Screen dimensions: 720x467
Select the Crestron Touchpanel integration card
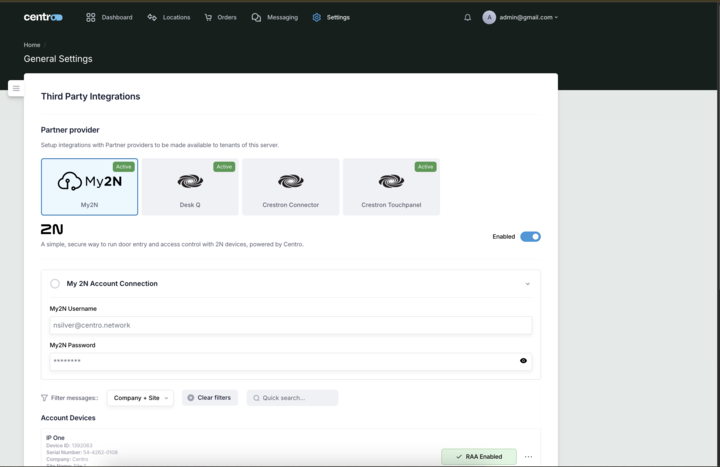tap(391, 187)
